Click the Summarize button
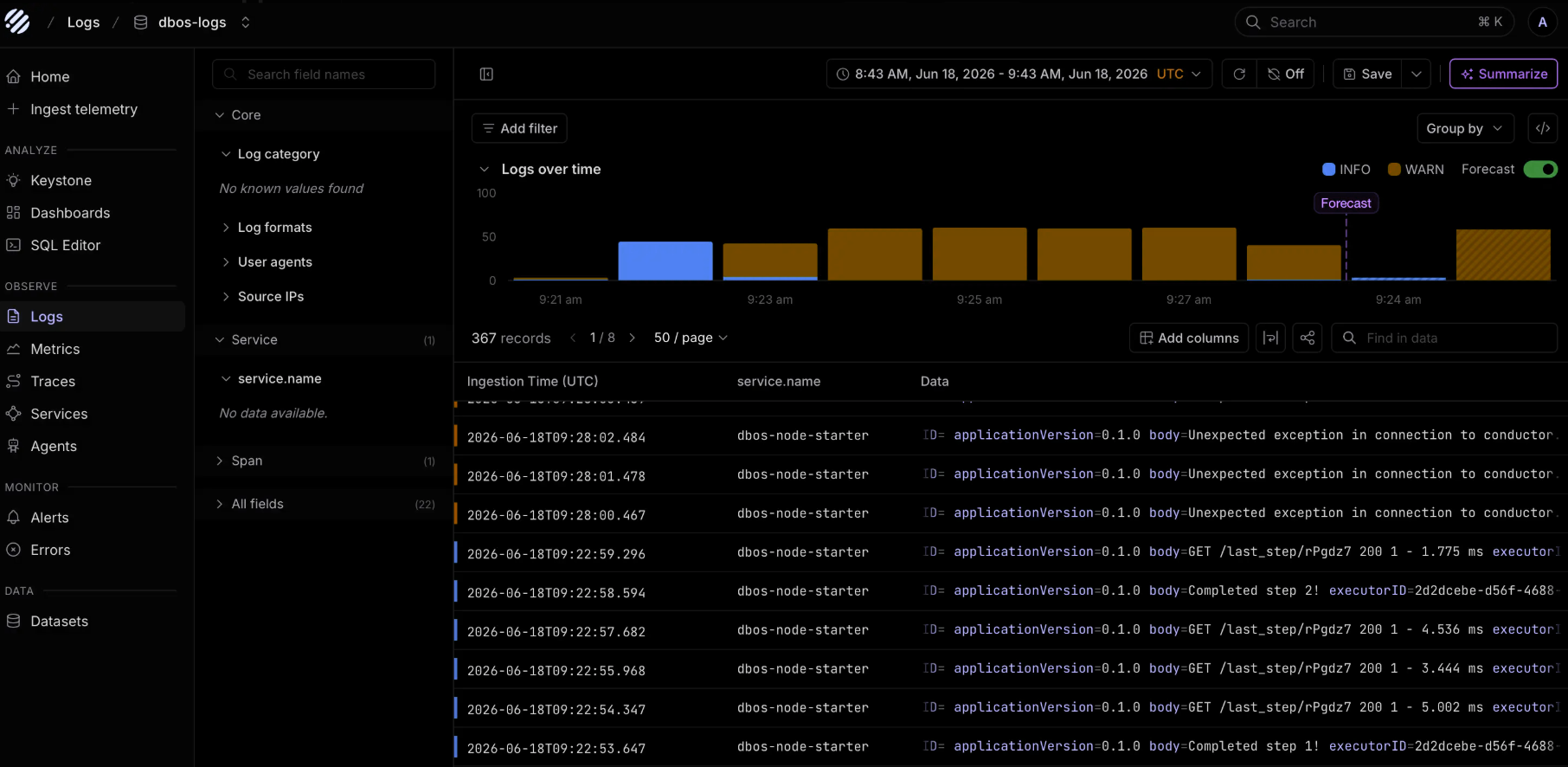The image size is (1568, 767). click(1504, 74)
